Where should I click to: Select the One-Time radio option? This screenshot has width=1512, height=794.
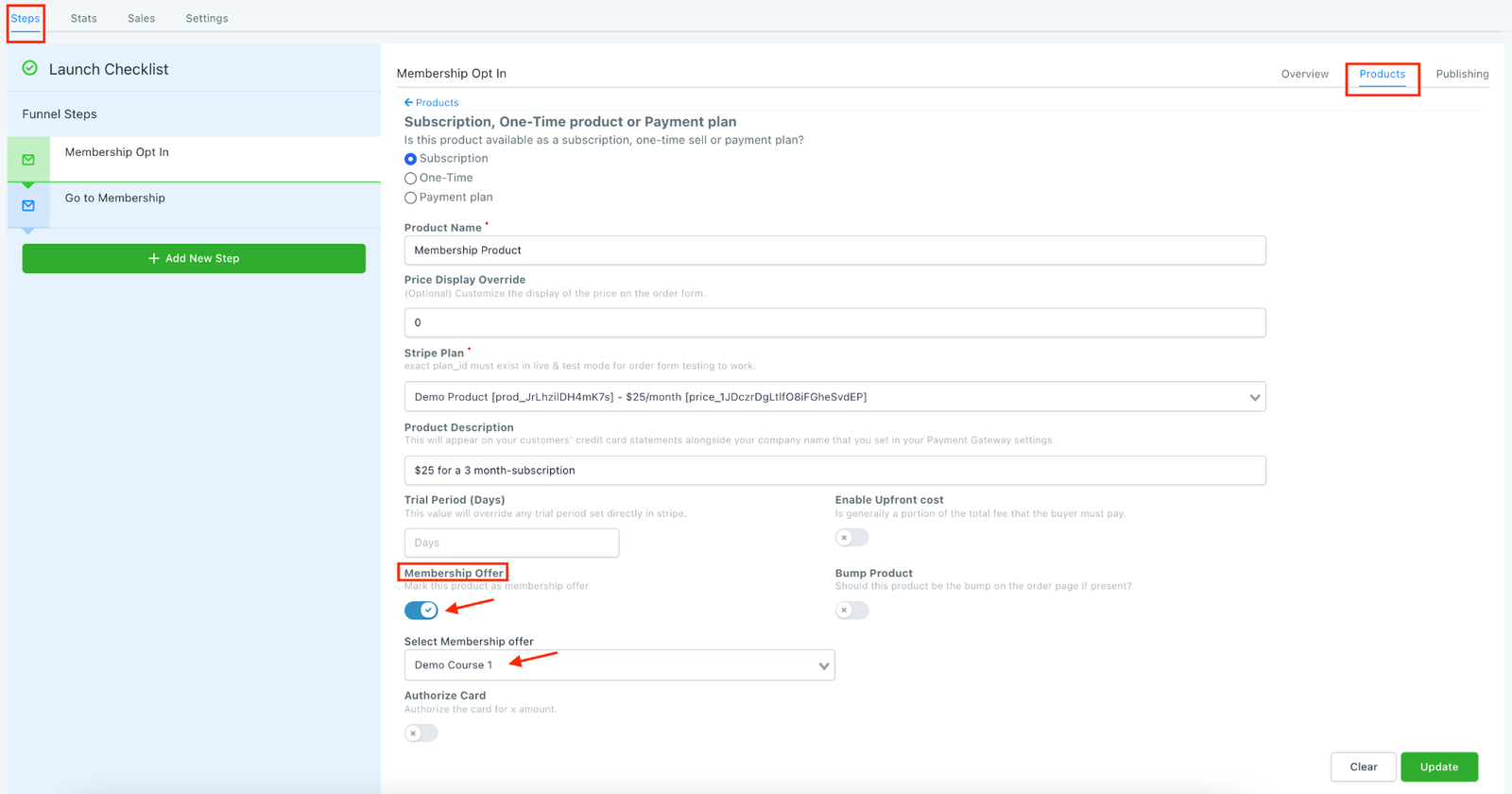410,179
